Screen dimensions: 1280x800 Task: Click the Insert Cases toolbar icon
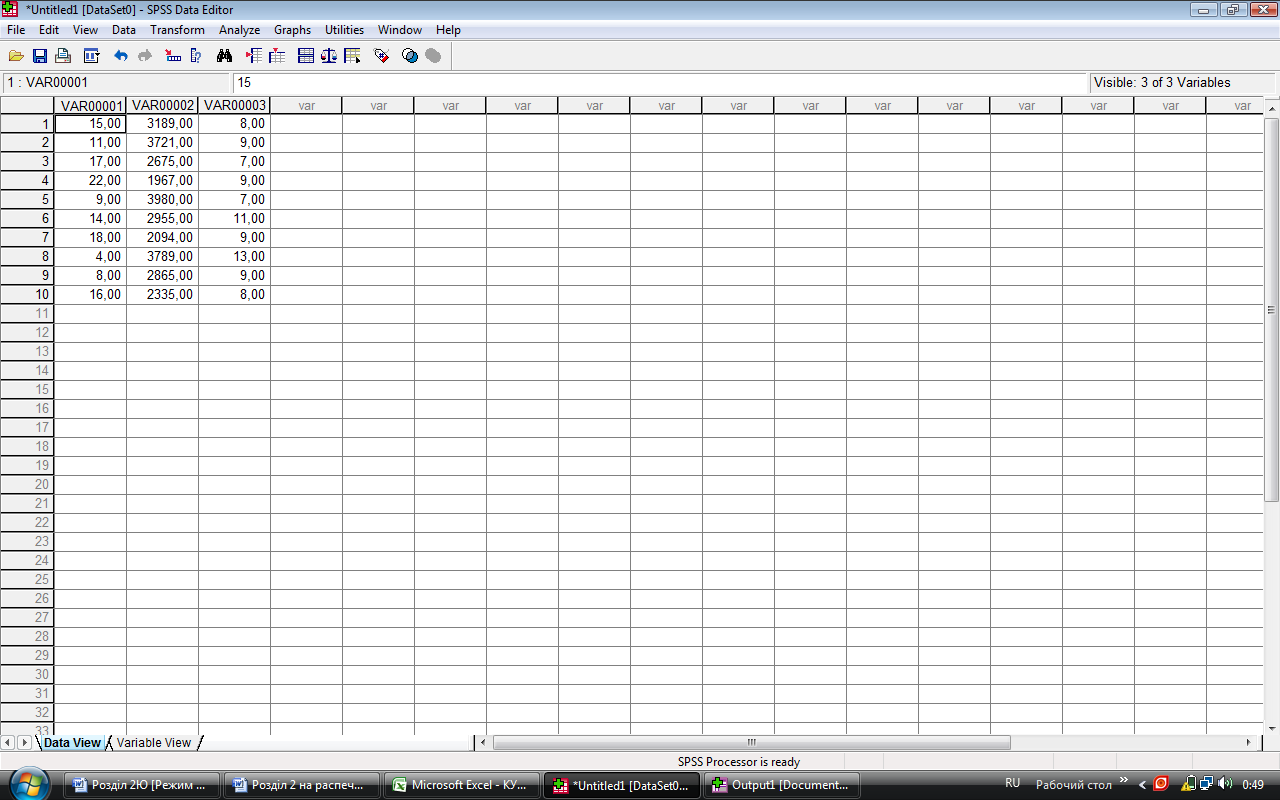[x=253, y=56]
